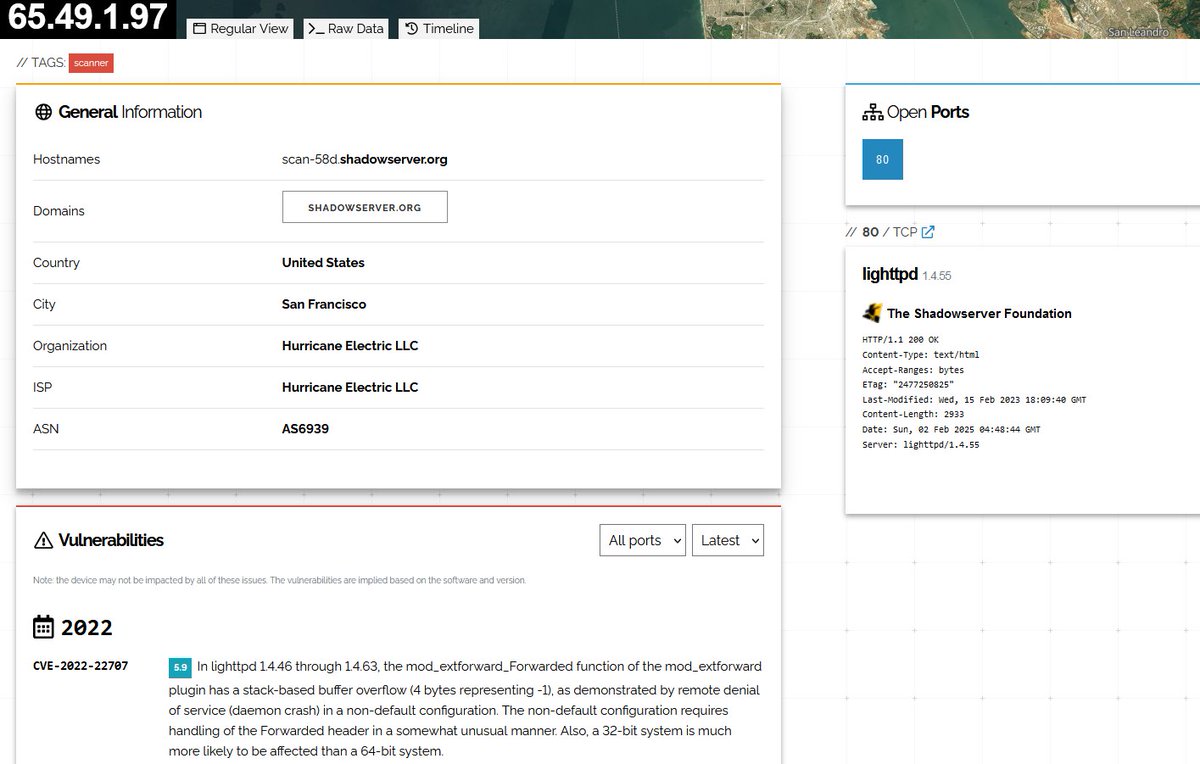Click the ETag header line
The image size is (1200, 764).
908,385
